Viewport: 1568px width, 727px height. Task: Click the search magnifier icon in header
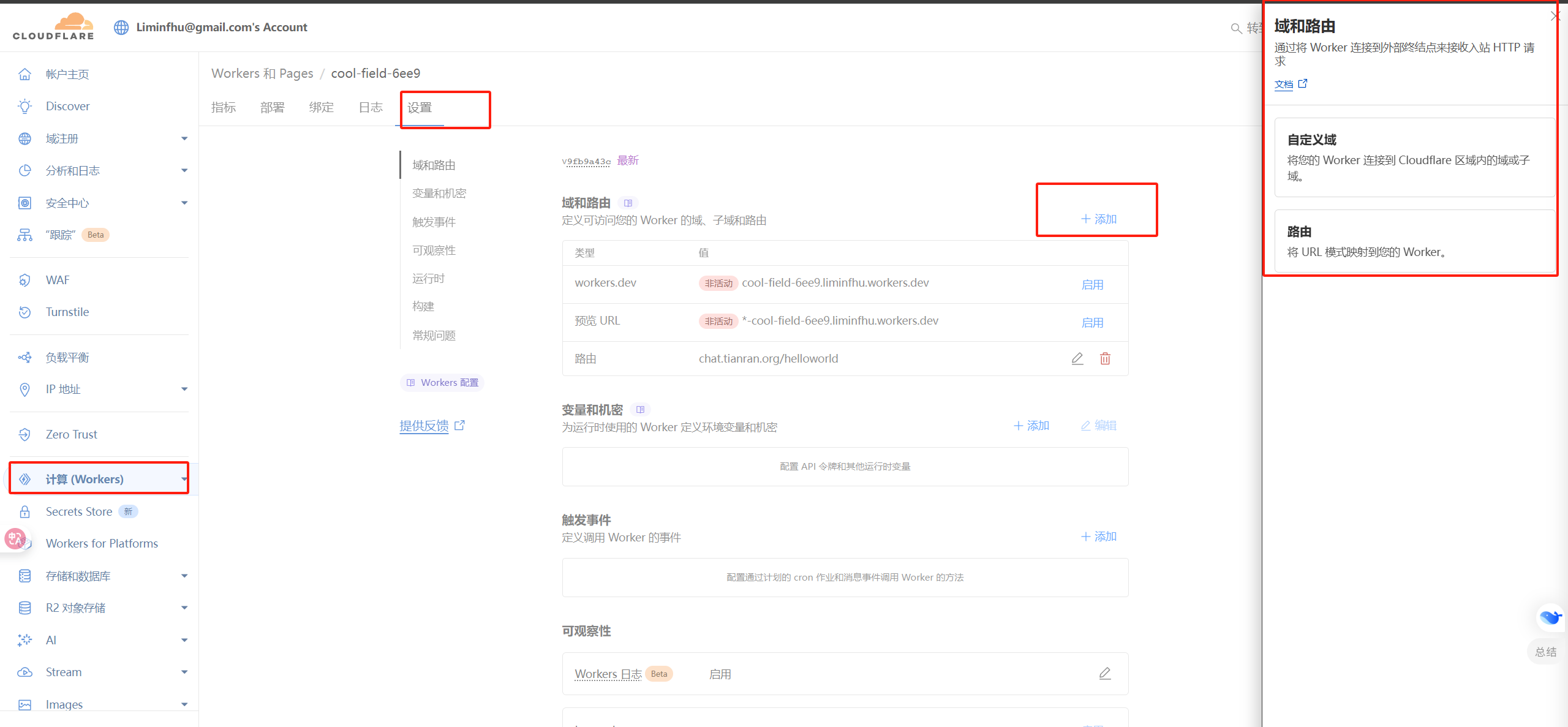tap(1236, 28)
